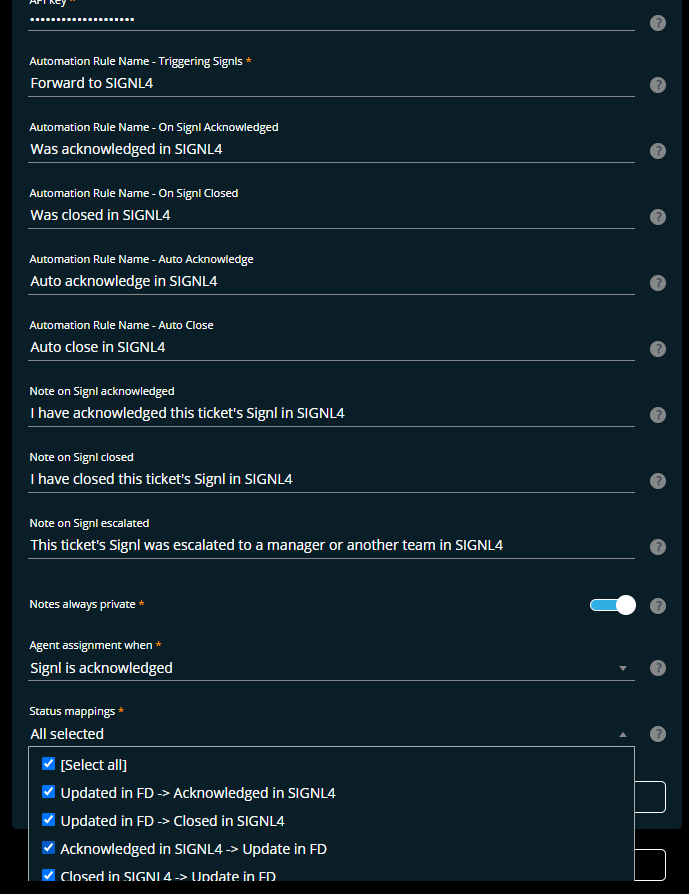Show help for Note on Signl acknowledged
Viewport: 689px width, 894px height.
(x=658, y=415)
